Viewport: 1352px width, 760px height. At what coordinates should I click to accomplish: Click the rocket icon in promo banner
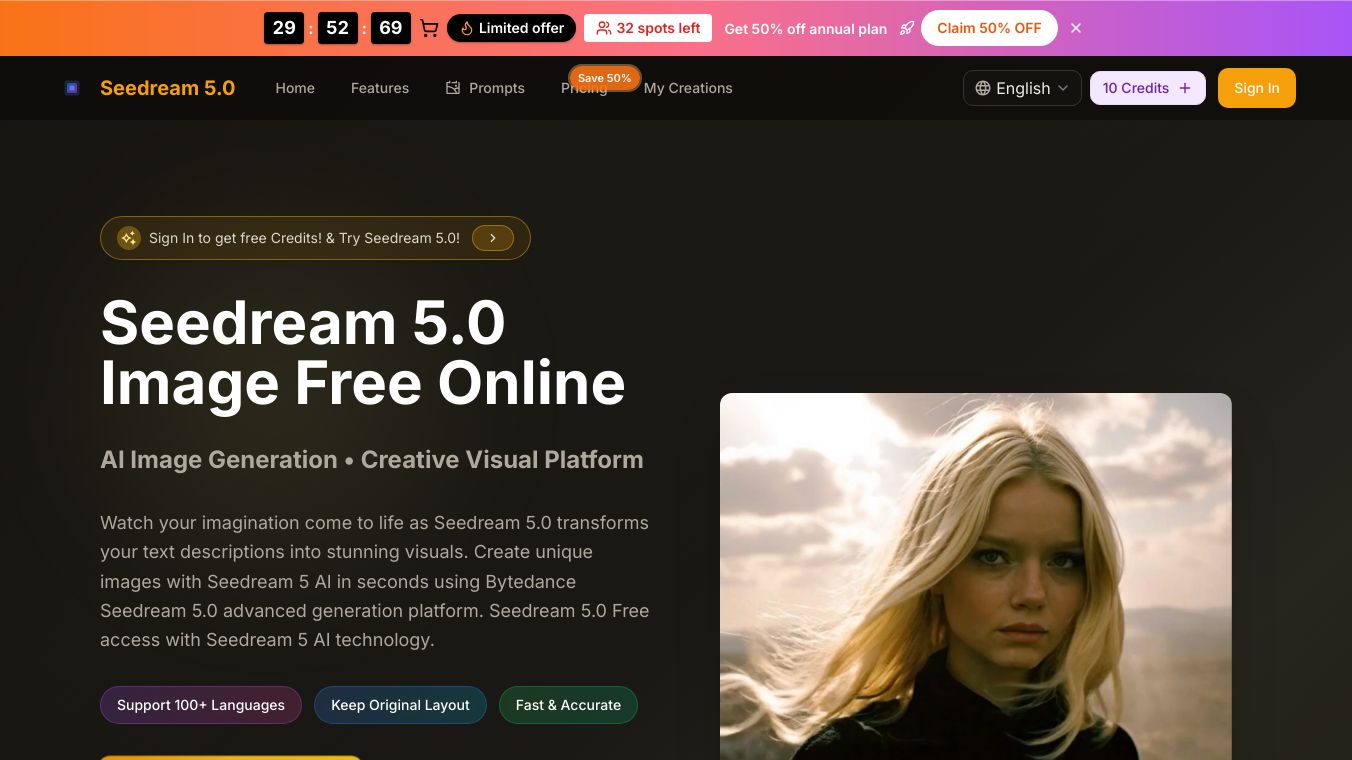click(x=907, y=28)
